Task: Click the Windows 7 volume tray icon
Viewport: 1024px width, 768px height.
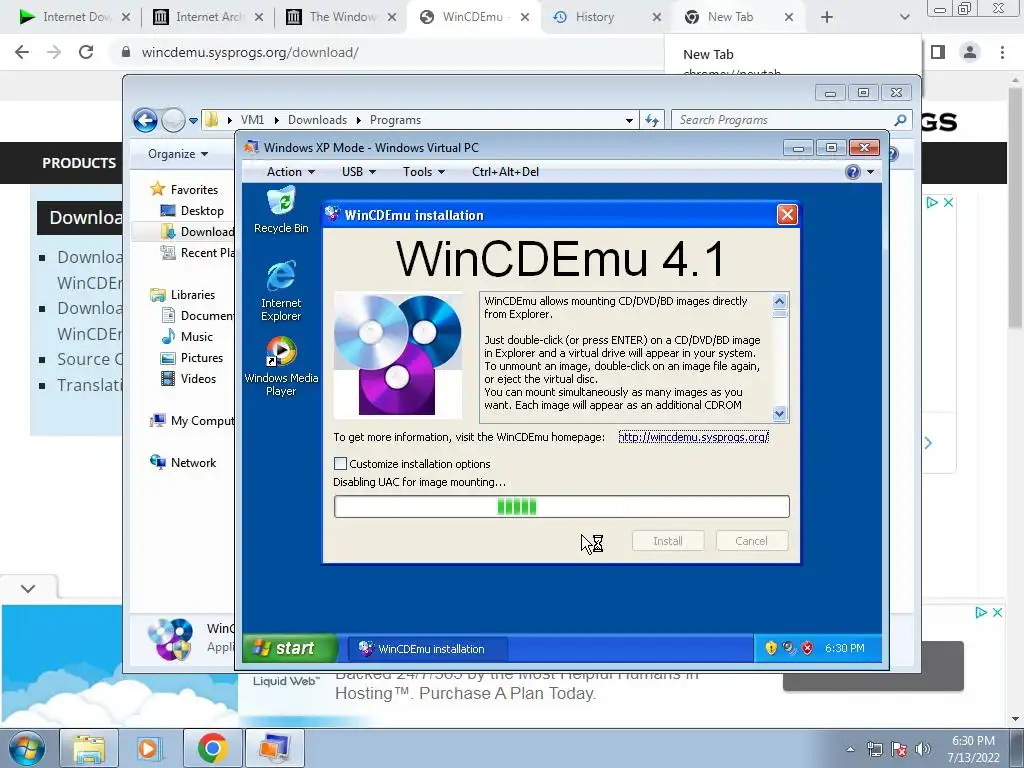Action: point(923,749)
